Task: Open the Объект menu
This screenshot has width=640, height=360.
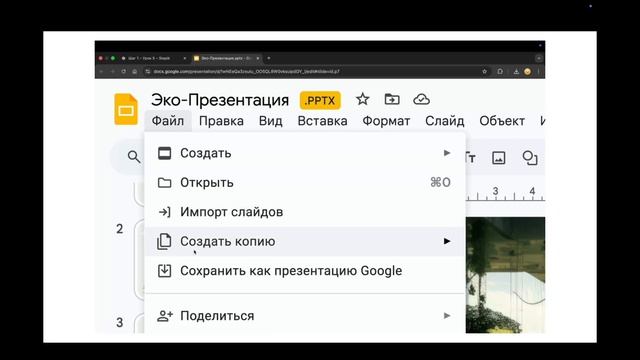Action: click(x=502, y=121)
